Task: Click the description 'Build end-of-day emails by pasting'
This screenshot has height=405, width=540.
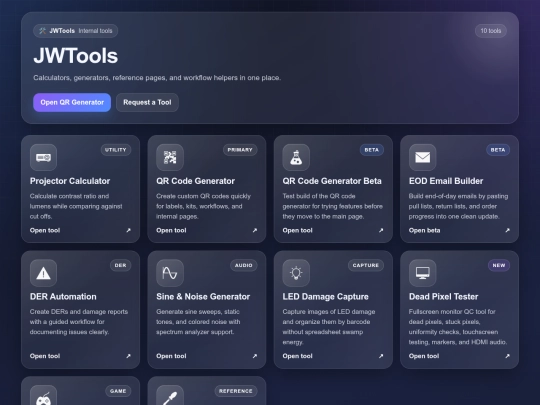Action: pyautogui.click(x=458, y=206)
